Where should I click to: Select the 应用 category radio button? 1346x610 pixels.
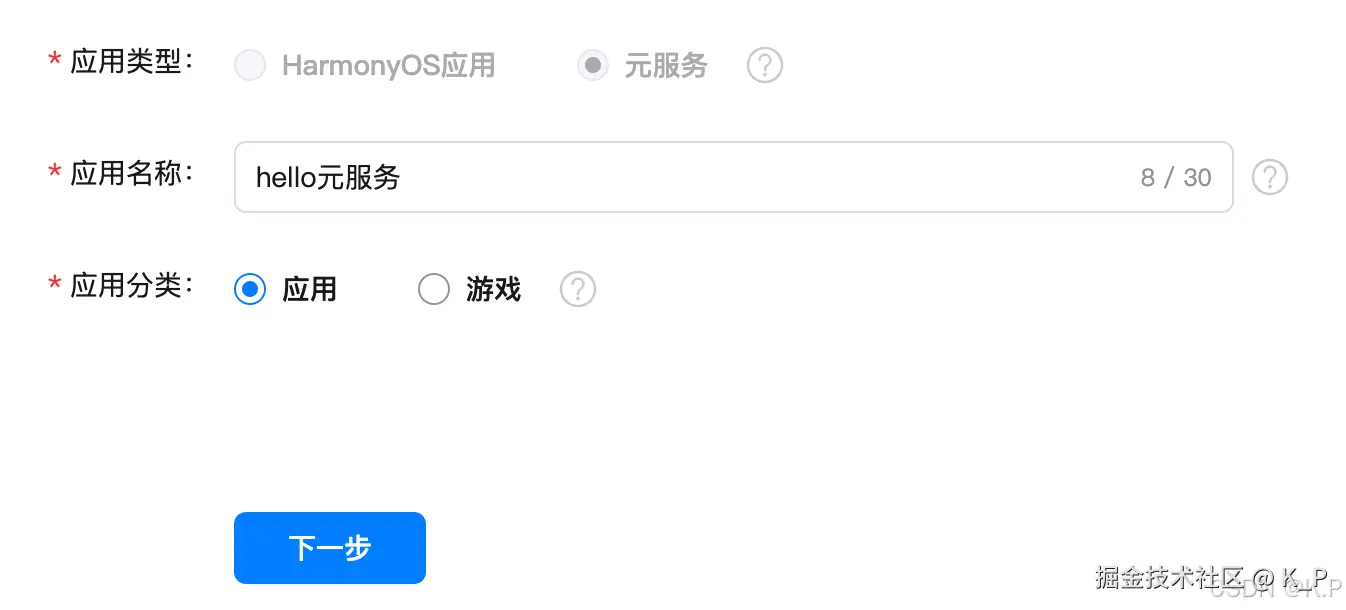[249, 289]
